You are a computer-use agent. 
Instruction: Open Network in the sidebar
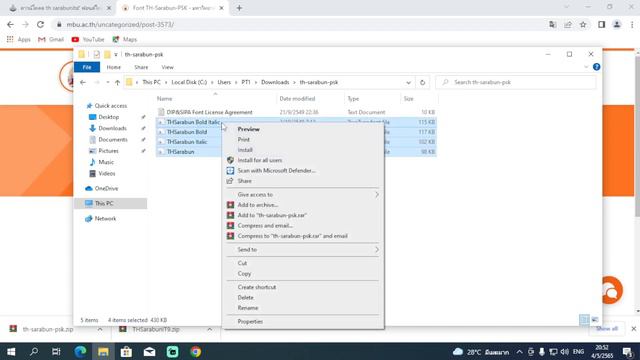[x=105, y=218]
